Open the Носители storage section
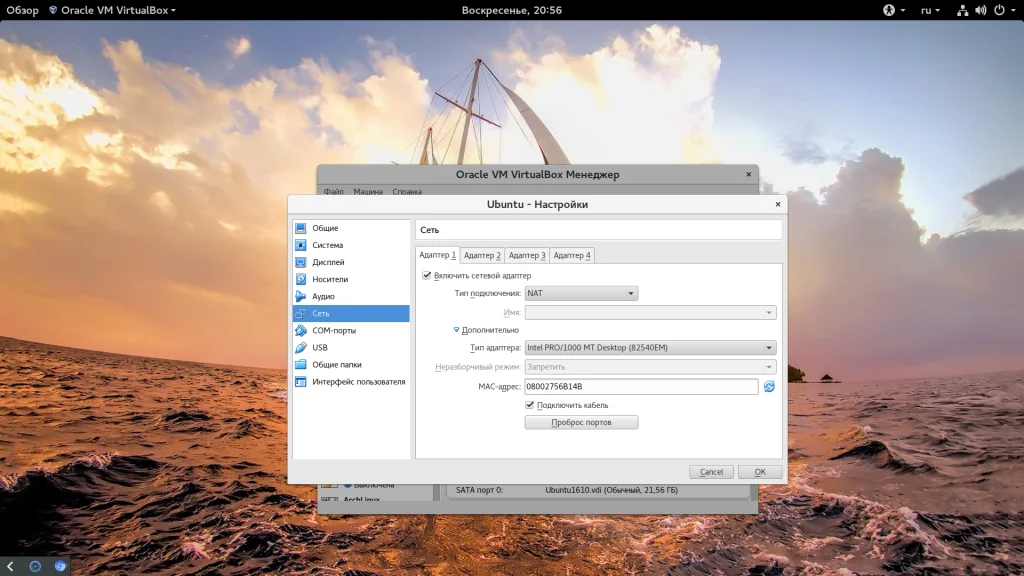1024x576 pixels. [330, 279]
